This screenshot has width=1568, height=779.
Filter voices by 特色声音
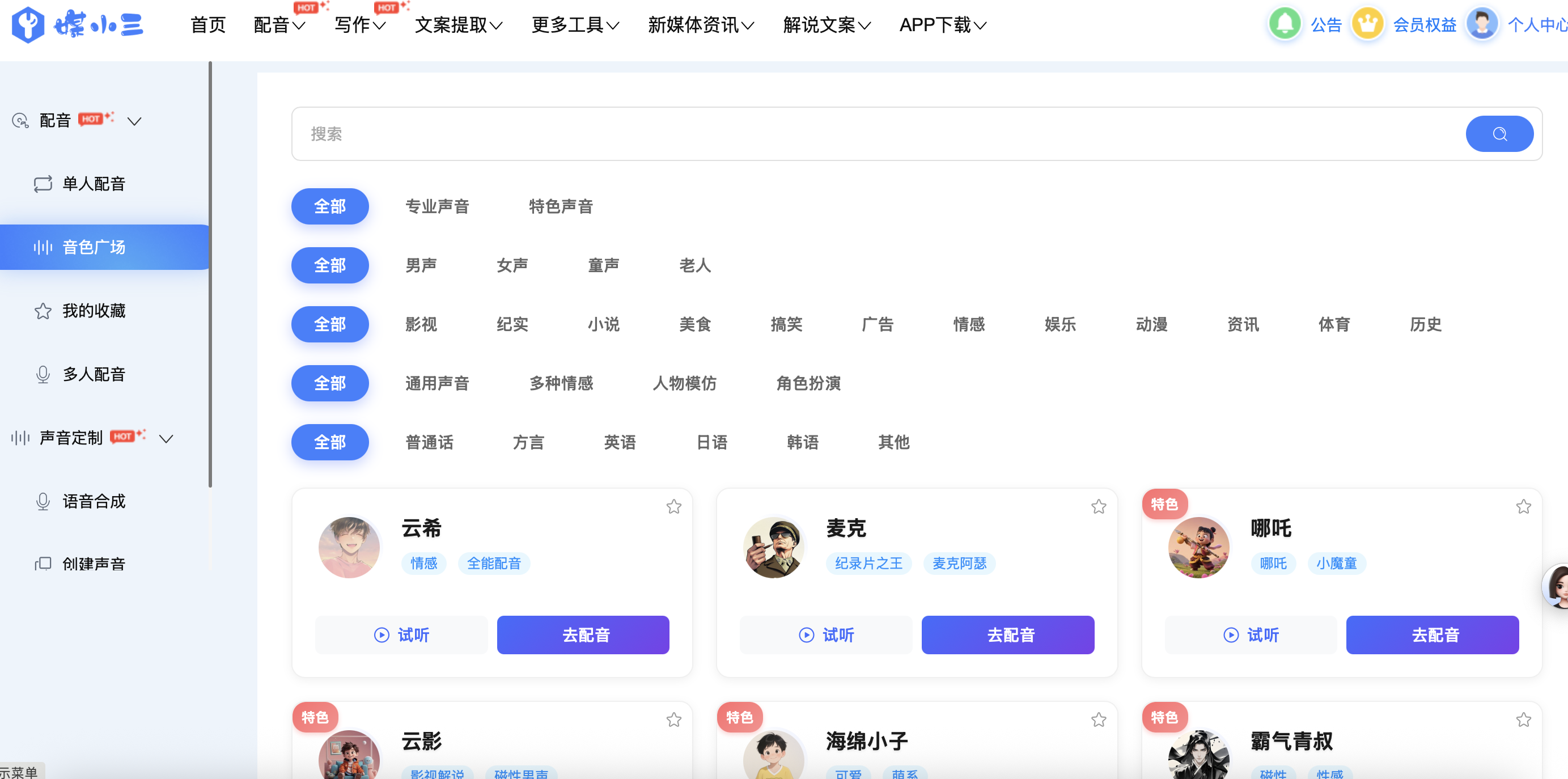tap(561, 206)
